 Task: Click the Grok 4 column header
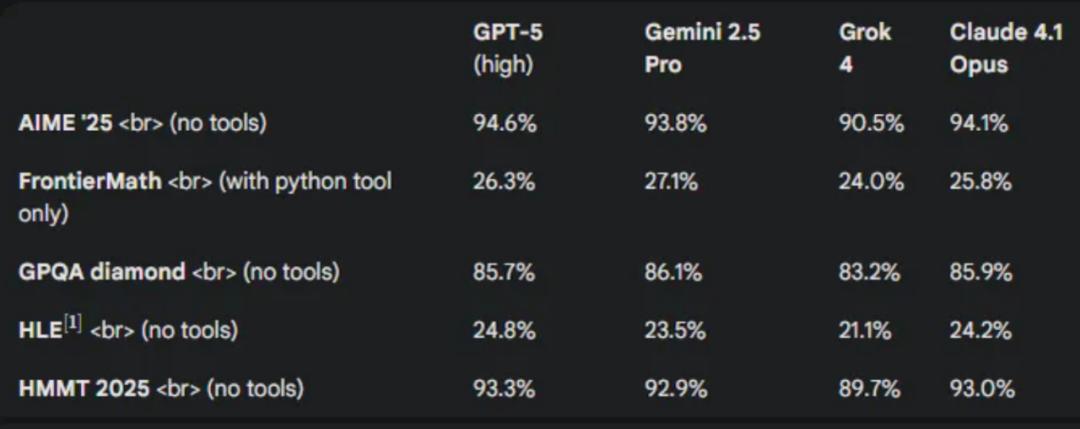click(865, 47)
